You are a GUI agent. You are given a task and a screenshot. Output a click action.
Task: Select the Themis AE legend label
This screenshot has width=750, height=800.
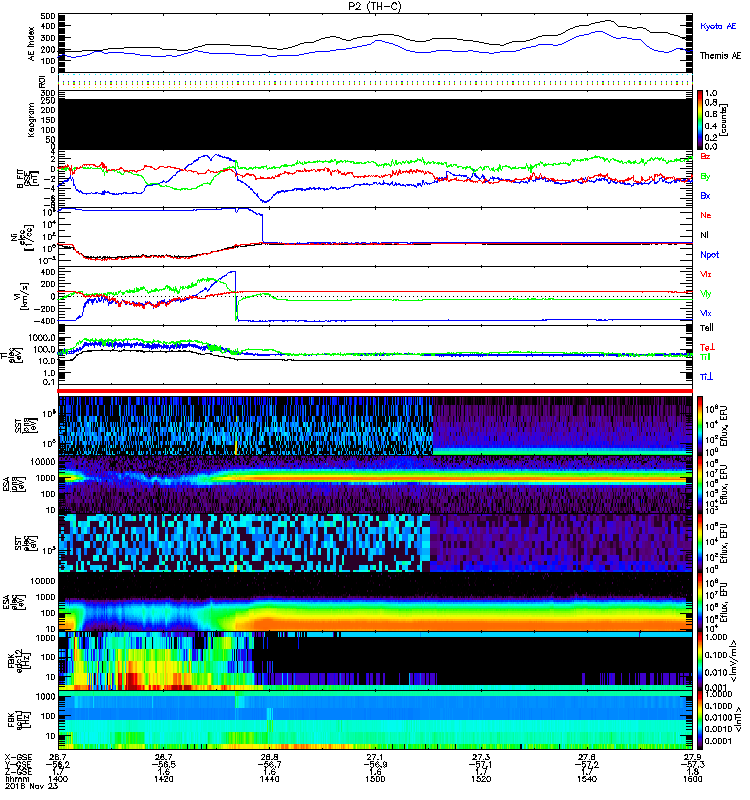[x=720, y=56]
